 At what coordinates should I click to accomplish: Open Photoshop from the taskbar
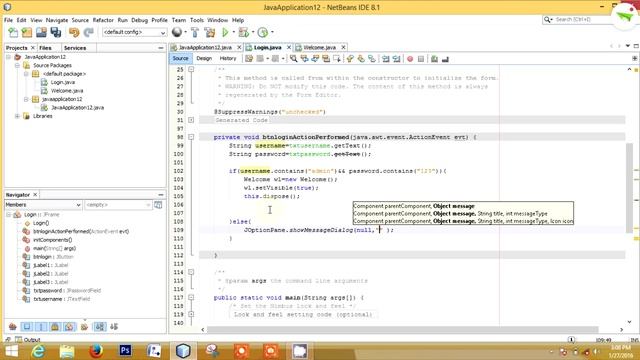pos(125,351)
